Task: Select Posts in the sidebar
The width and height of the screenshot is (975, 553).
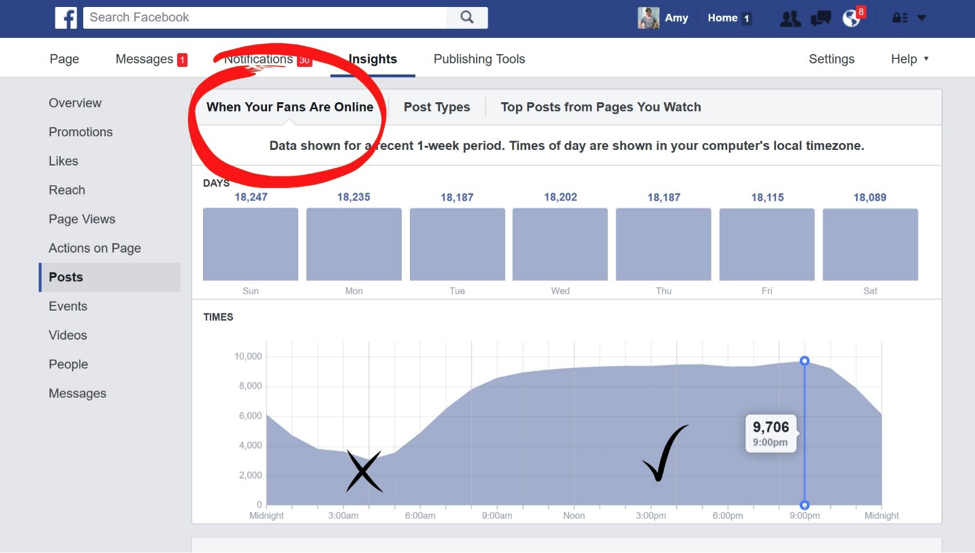Action: pos(110,277)
